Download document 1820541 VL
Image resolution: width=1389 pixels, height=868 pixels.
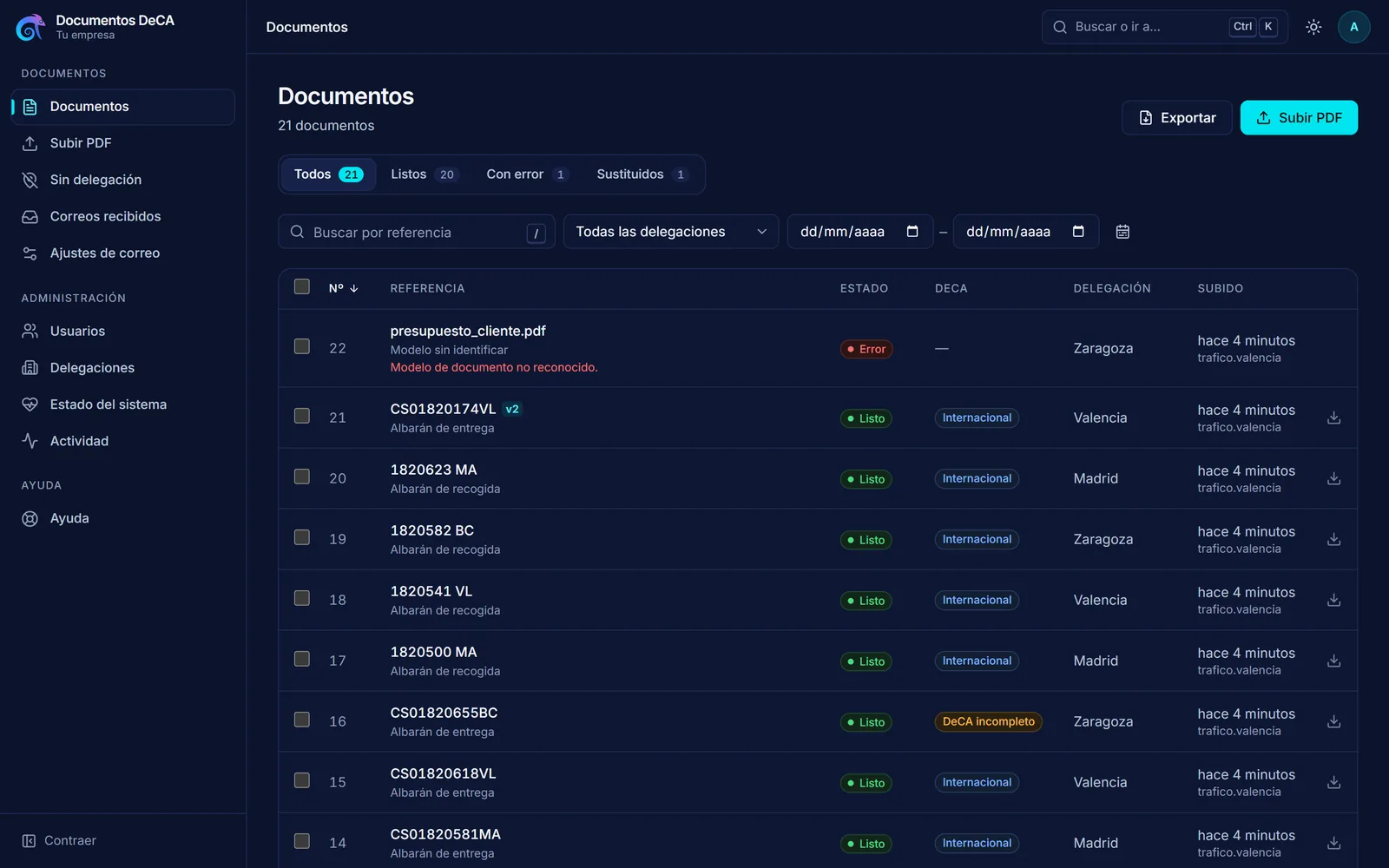(x=1334, y=600)
